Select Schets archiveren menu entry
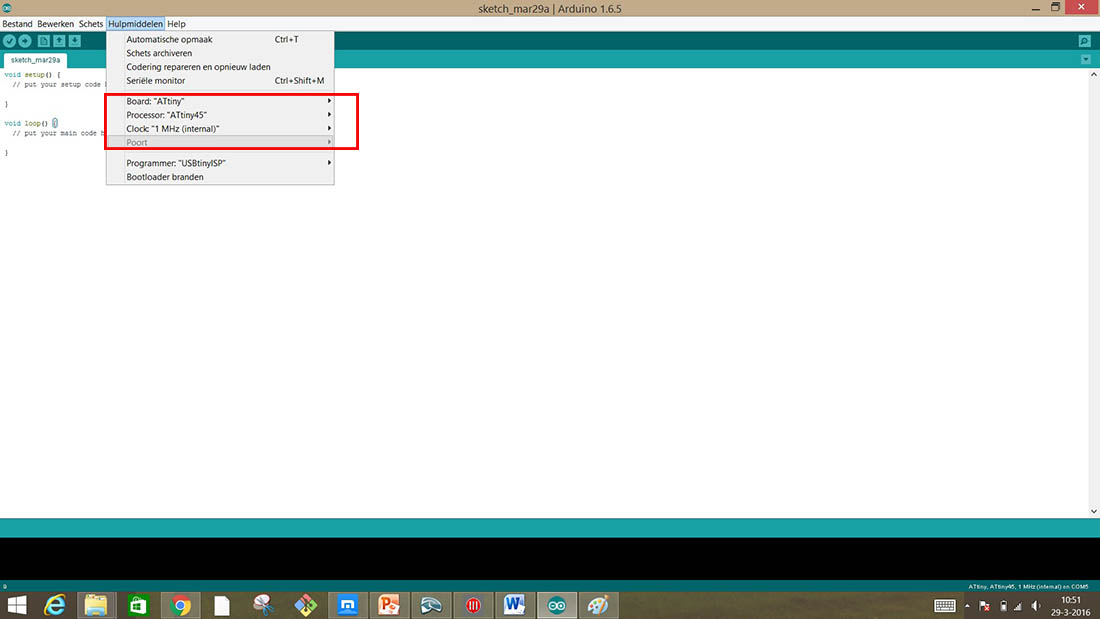The height and width of the screenshot is (619, 1100). coord(220,53)
